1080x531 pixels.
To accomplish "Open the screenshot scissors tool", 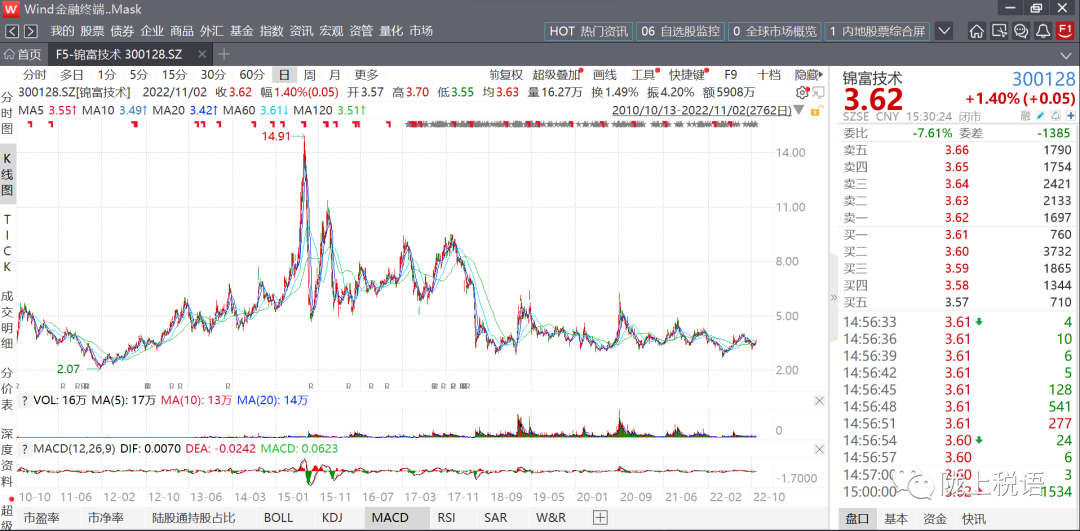I will [x=999, y=31].
